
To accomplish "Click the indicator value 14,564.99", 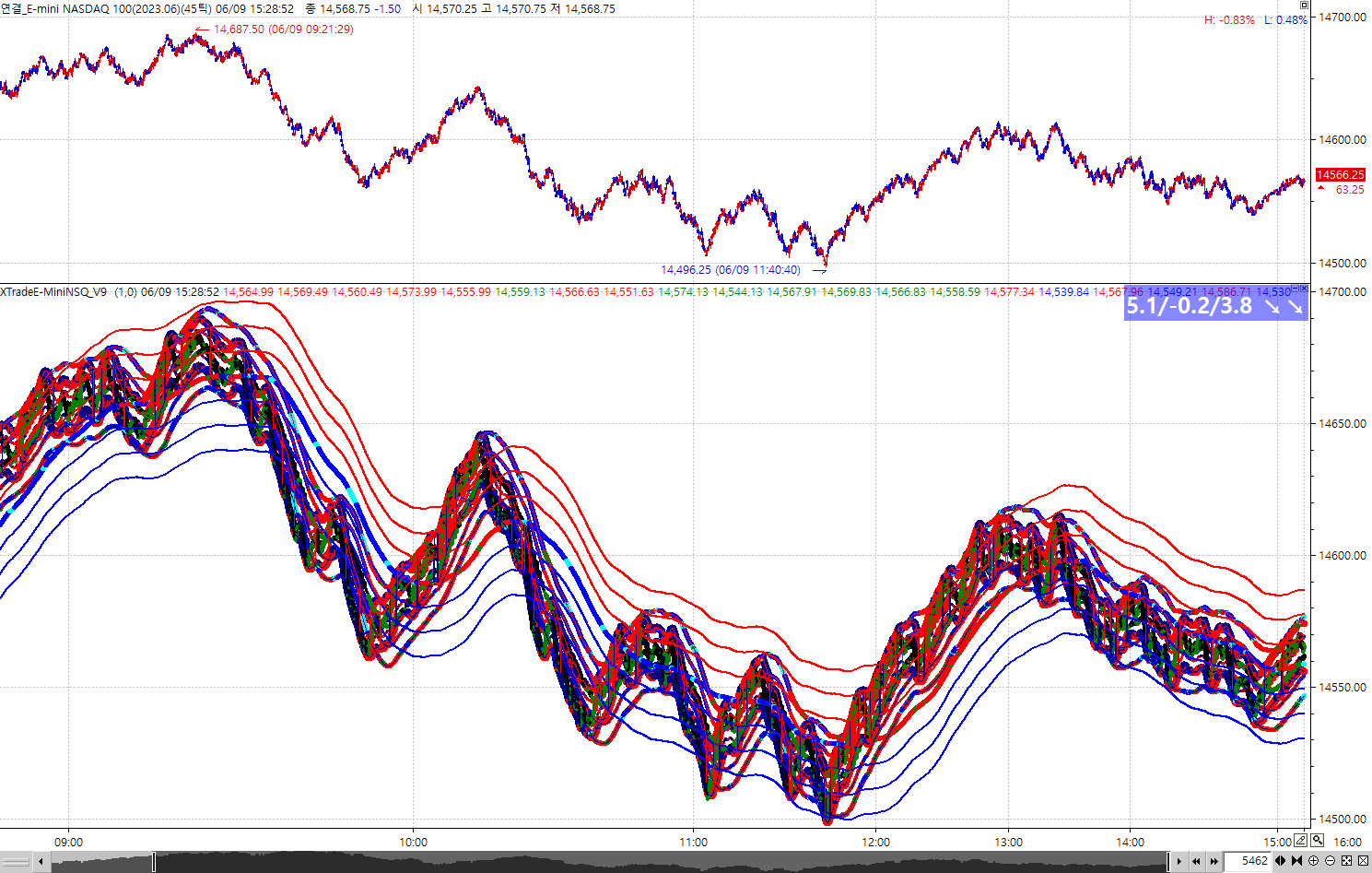I will tap(248, 292).
